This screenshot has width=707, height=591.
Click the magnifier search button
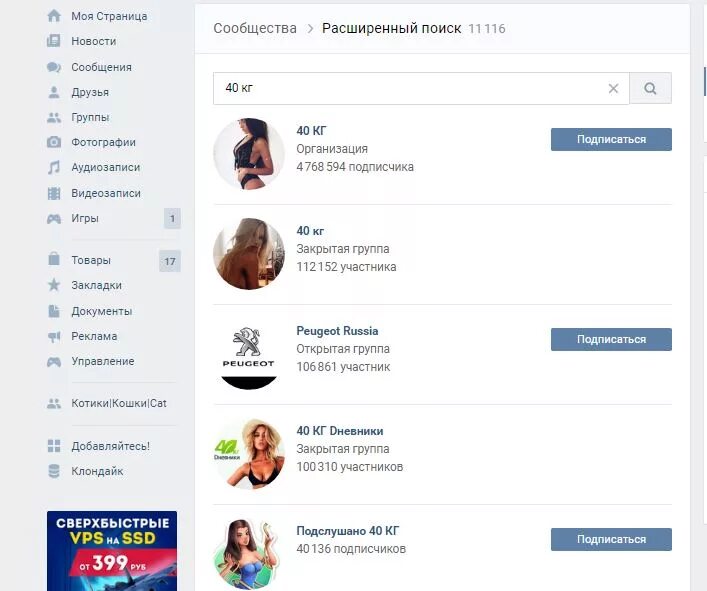pyautogui.click(x=650, y=88)
